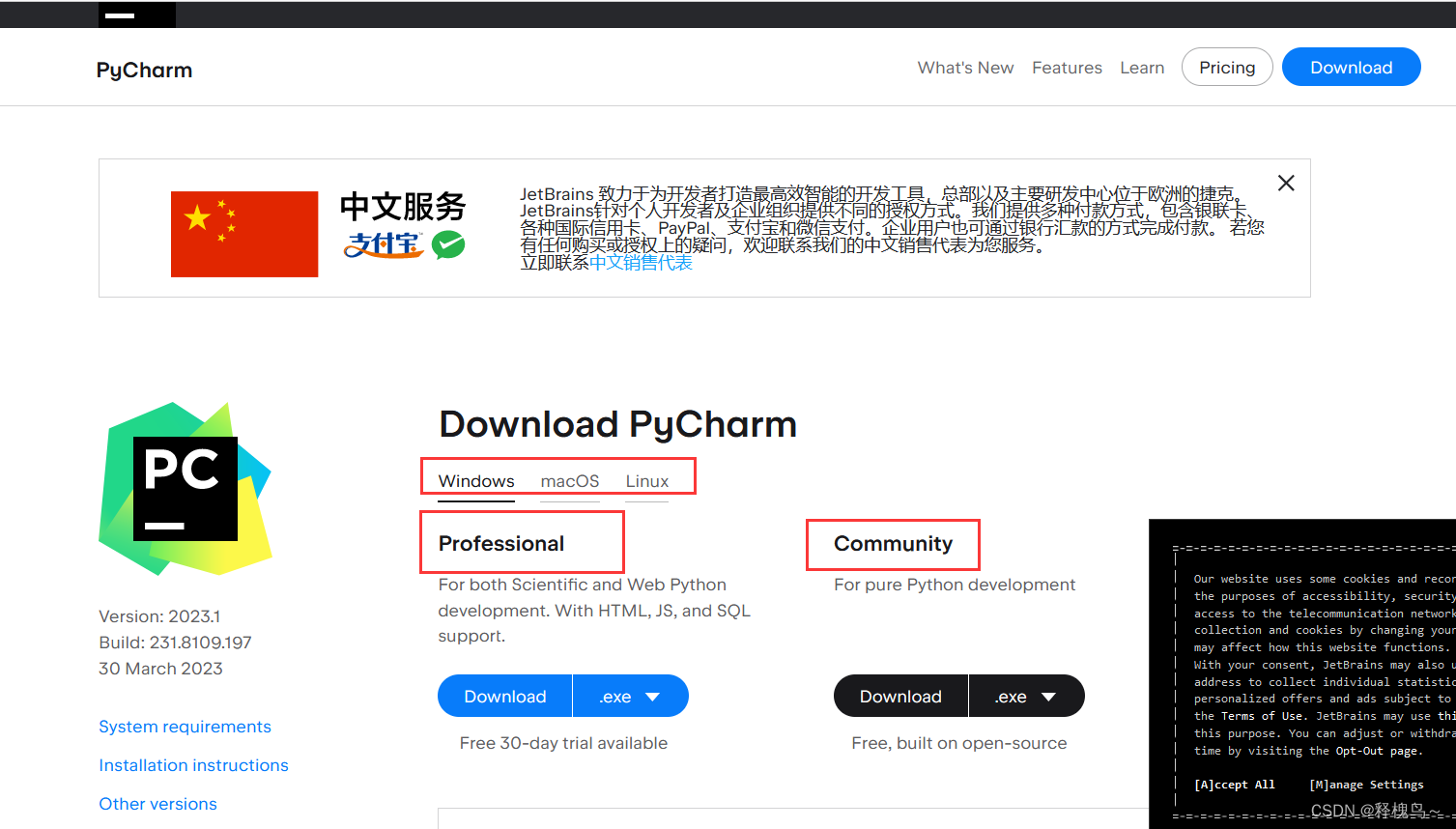Click the Download PyCharm heading
Image resolution: width=1456 pixels, height=829 pixels.
tap(617, 424)
